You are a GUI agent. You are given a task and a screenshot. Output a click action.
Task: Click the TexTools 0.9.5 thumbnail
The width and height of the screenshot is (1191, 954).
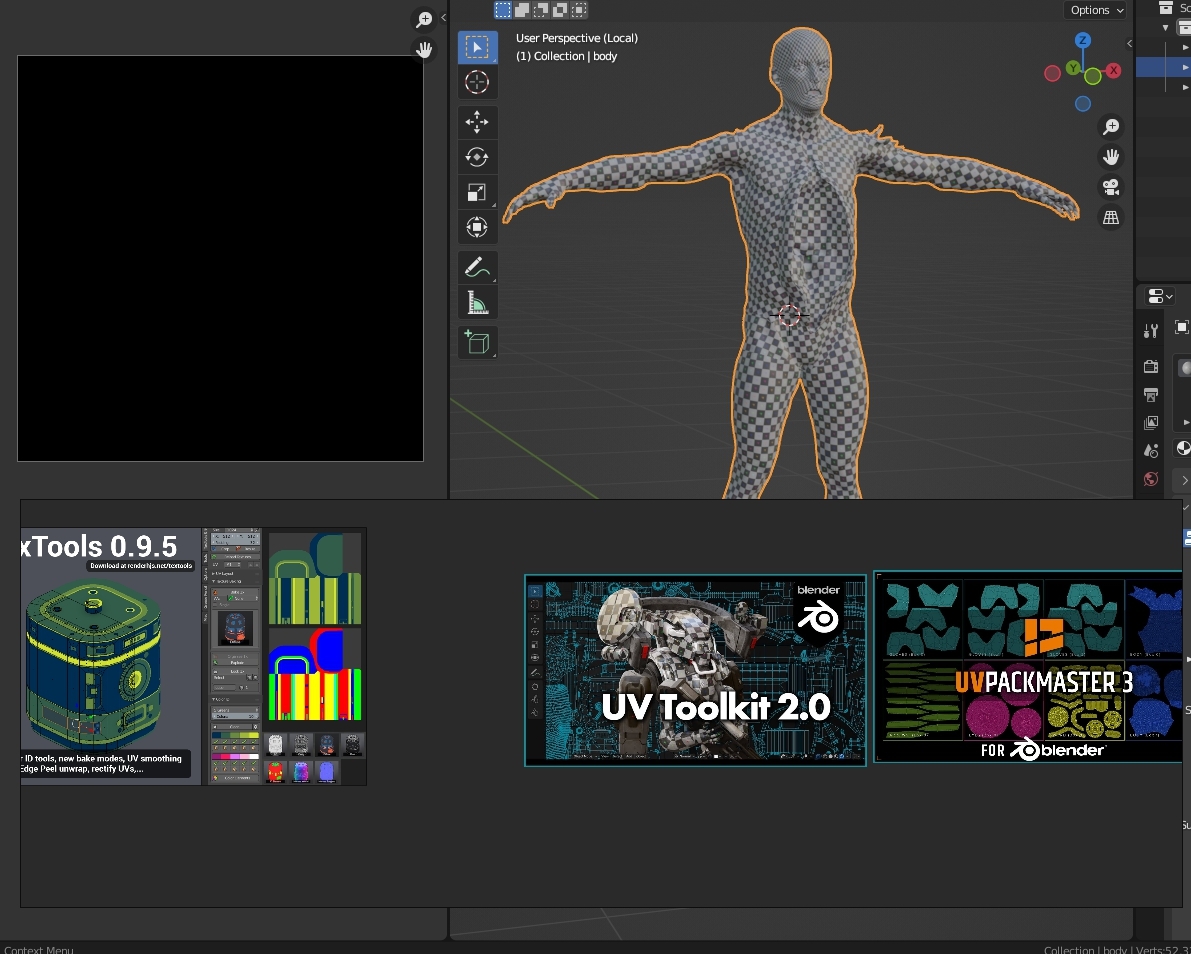pyautogui.click(x=194, y=656)
